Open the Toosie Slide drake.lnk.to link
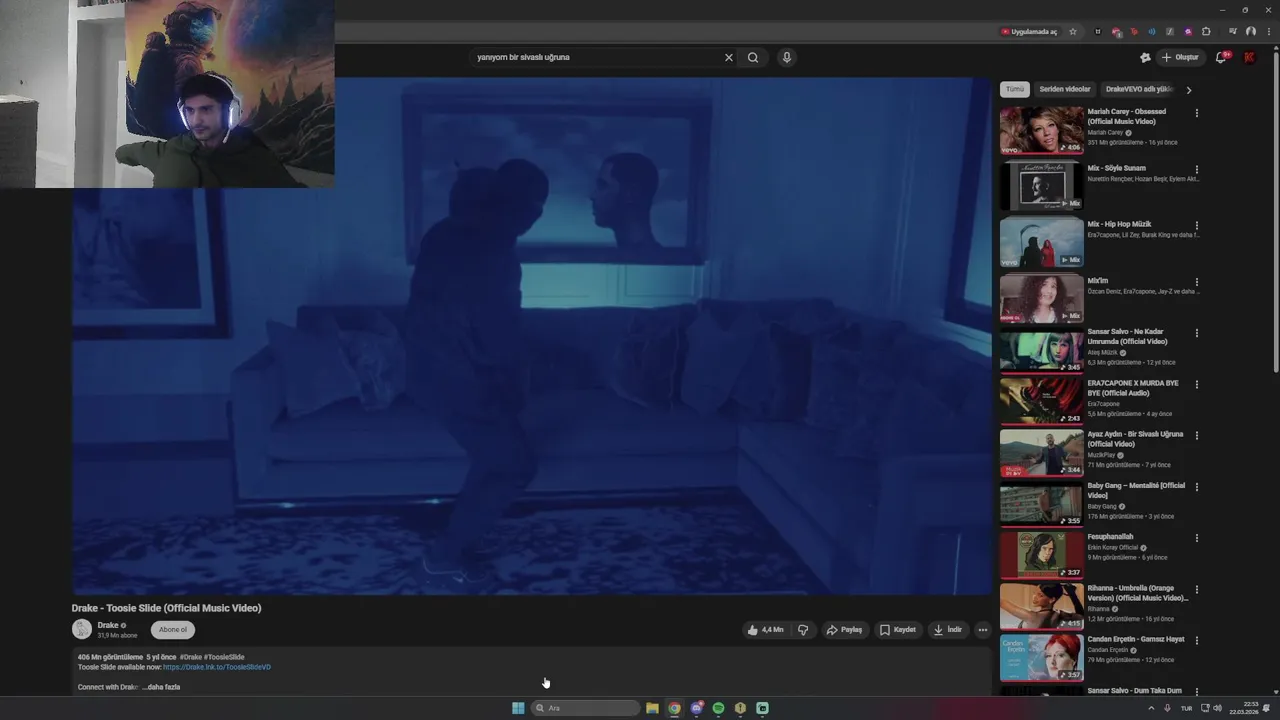Viewport: 1280px width, 720px height. point(217,667)
